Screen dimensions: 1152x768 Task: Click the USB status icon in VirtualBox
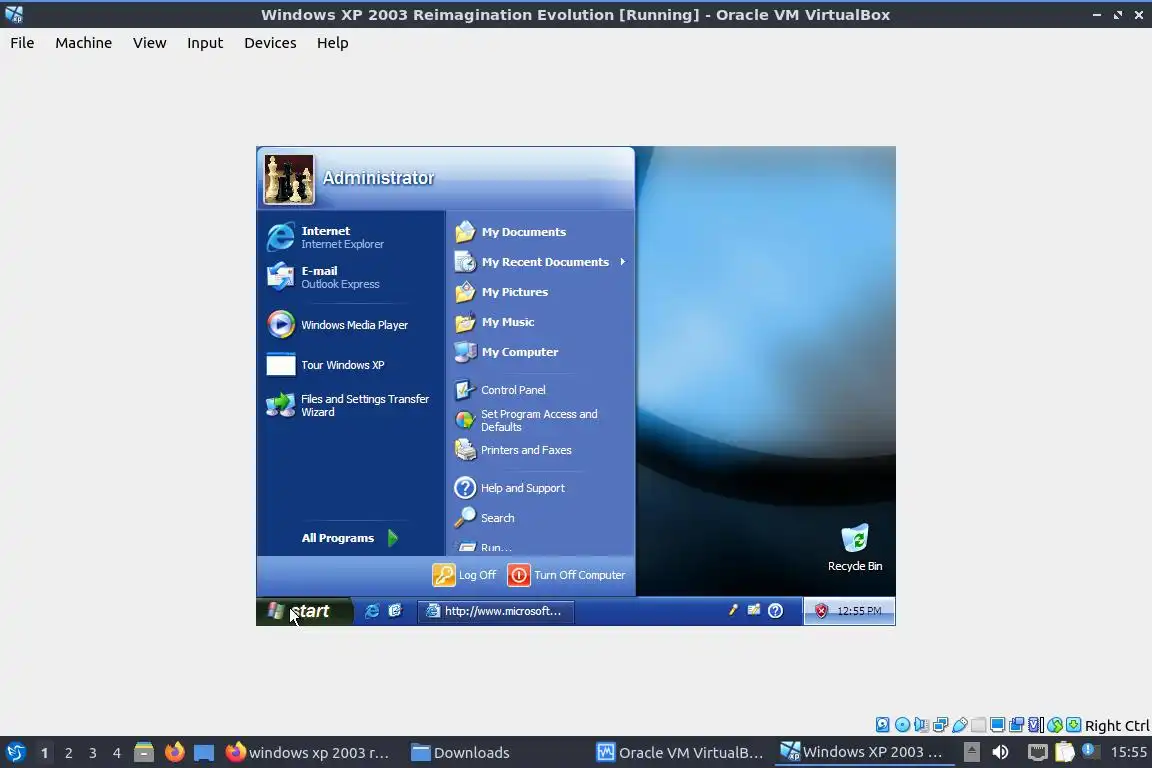tap(960, 725)
